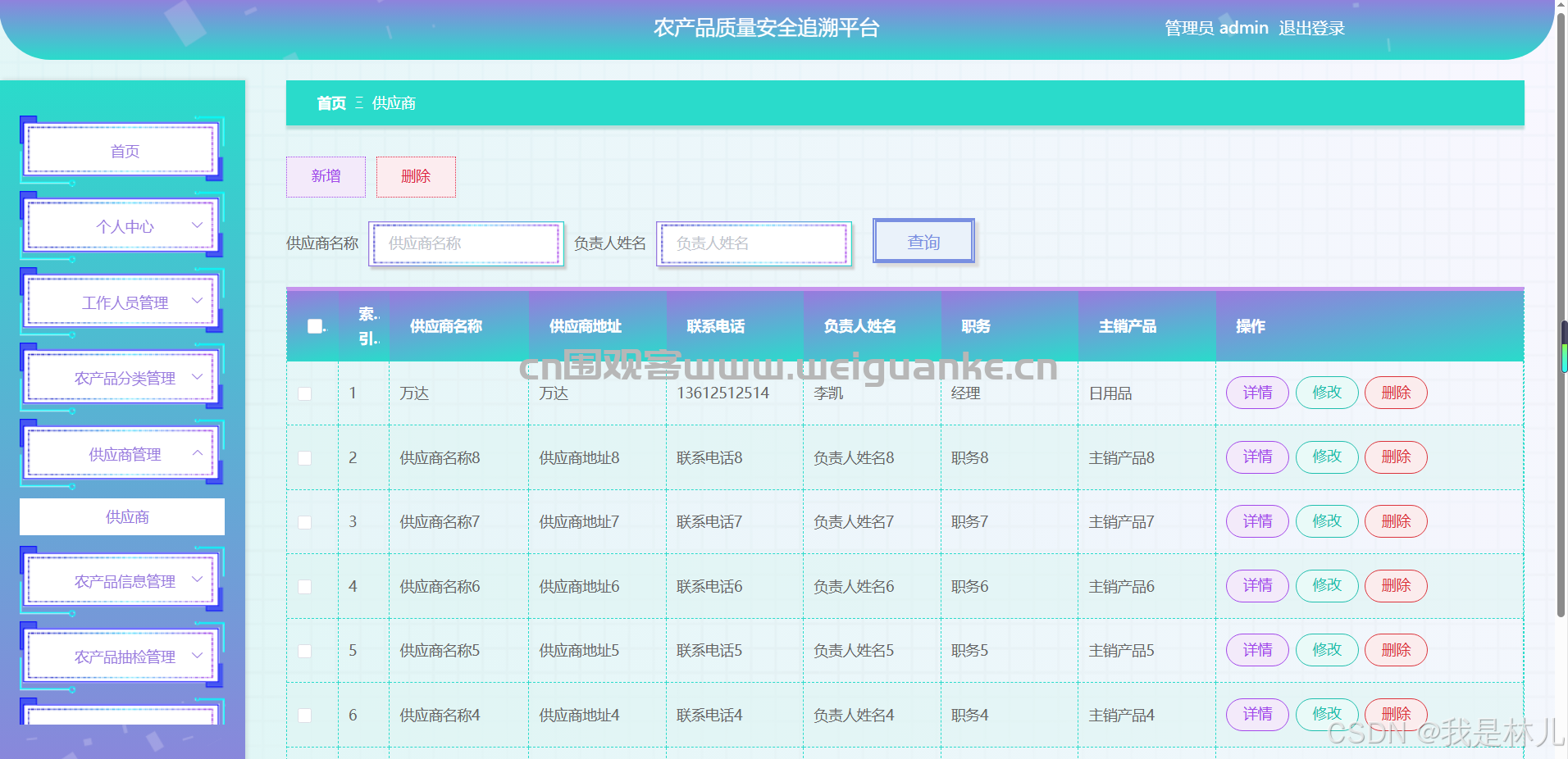Check the checkbox for 供应商名称4 row
Viewport: 1568px width, 759px height.
(304, 715)
